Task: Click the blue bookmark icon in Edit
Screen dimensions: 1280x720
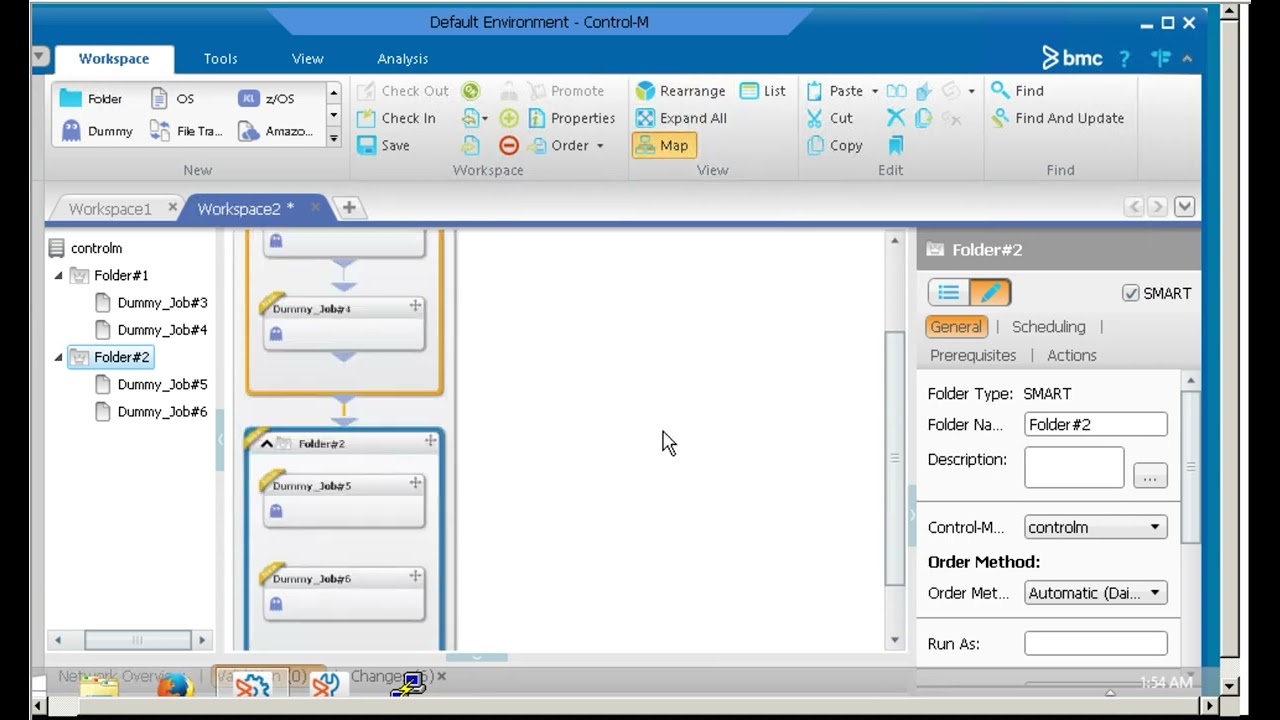Action: (896, 145)
